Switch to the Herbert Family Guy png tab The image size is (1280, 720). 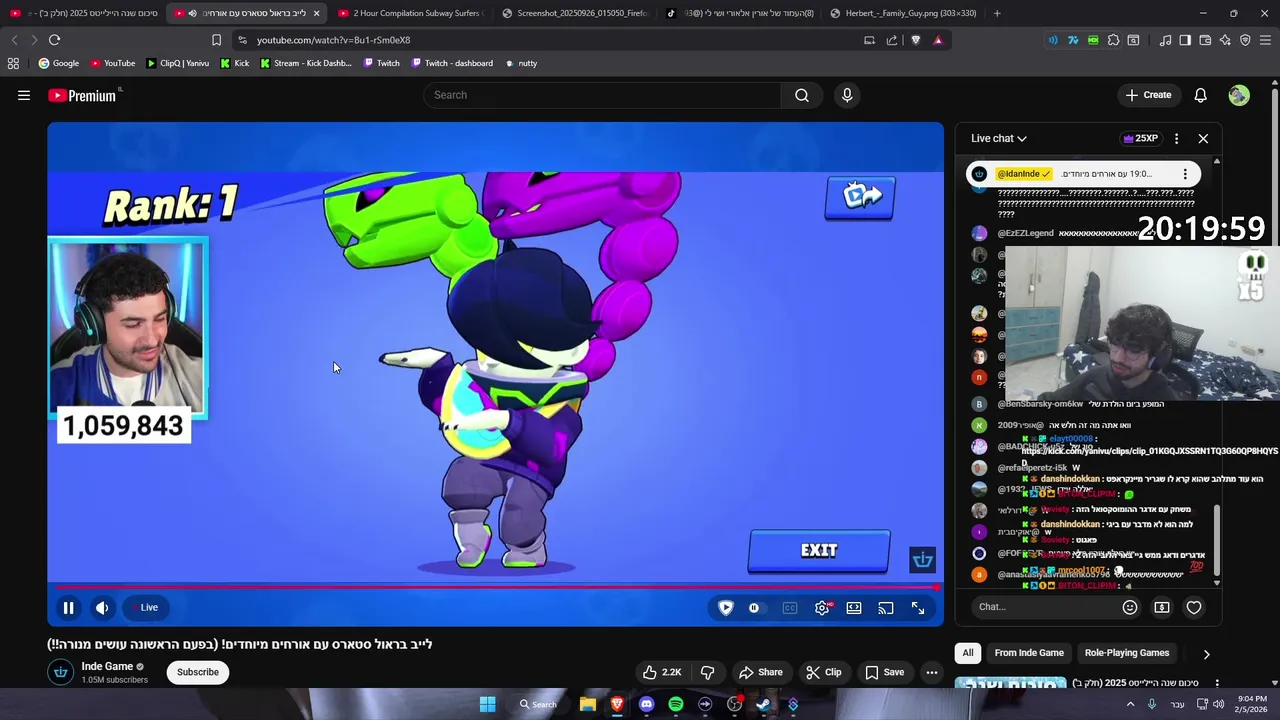(x=902, y=13)
